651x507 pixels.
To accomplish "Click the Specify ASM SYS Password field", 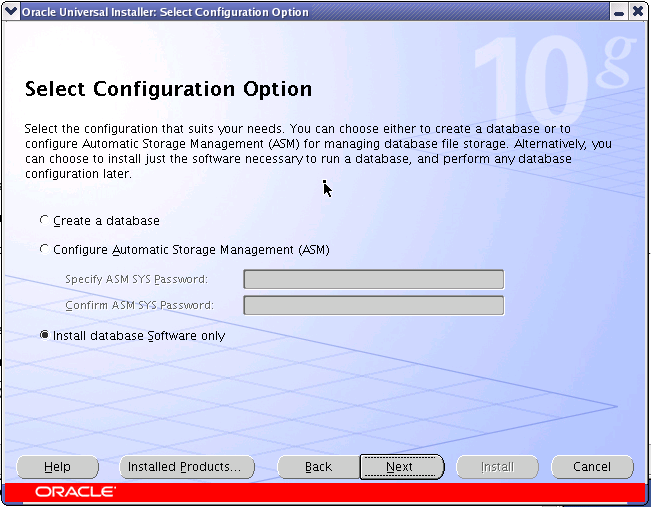I will 374,279.
